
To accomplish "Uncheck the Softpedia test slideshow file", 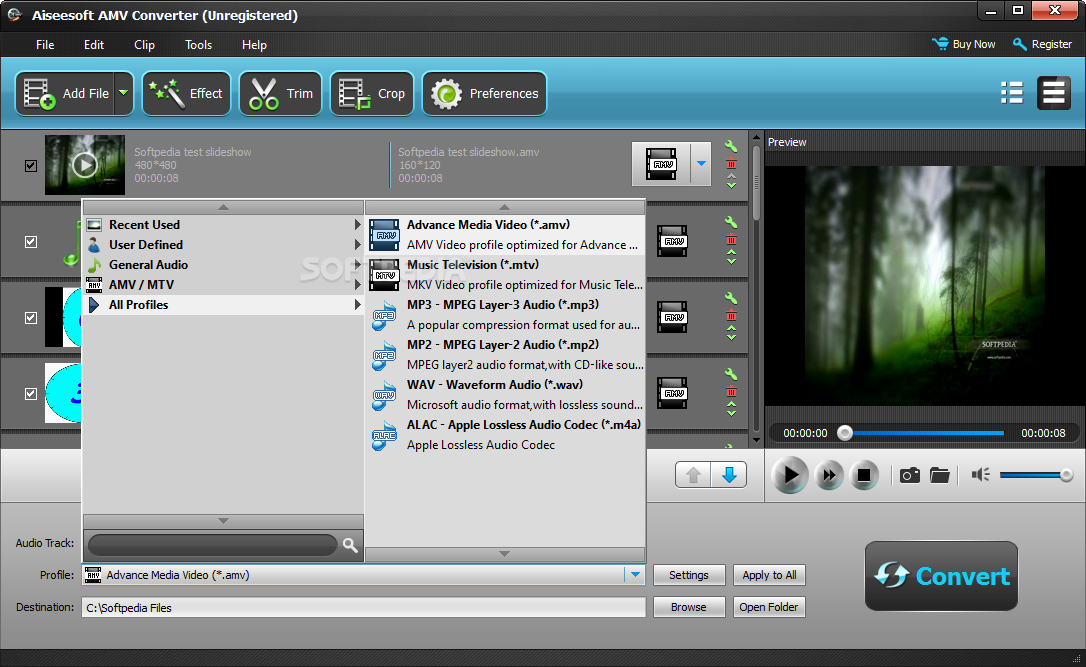I will point(30,166).
